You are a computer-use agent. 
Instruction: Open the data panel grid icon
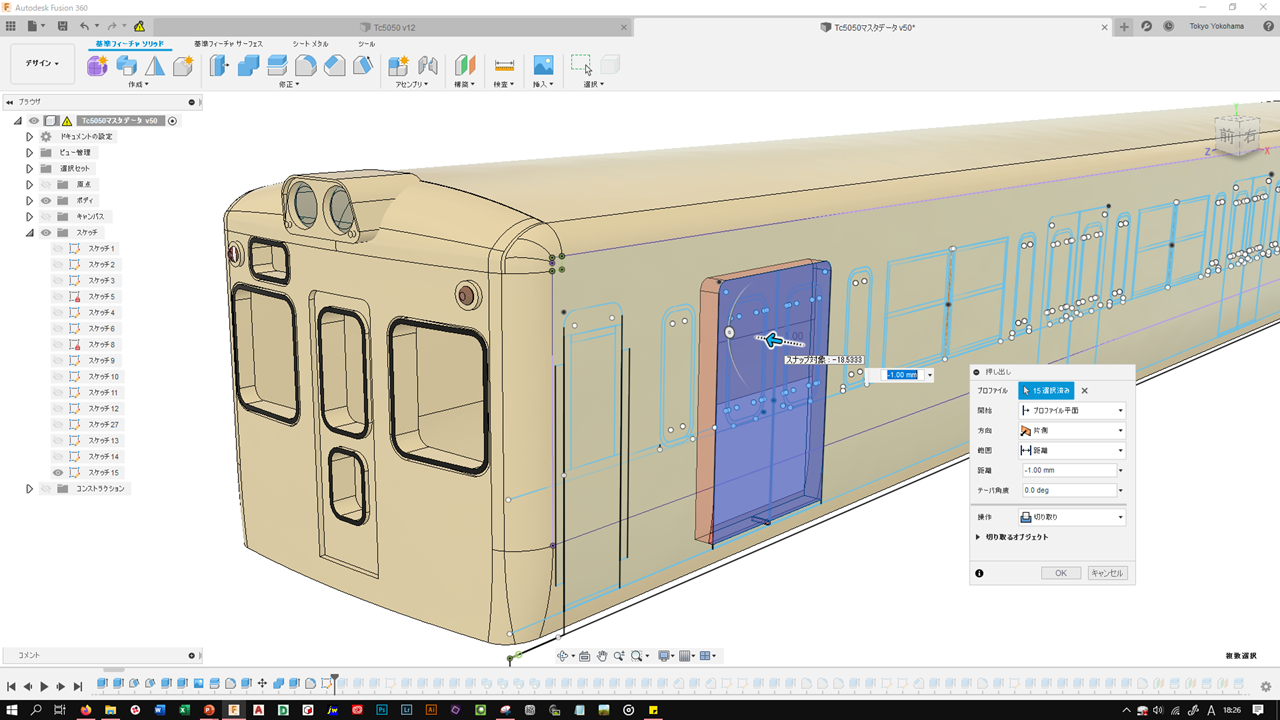pyautogui.click(x=11, y=26)
